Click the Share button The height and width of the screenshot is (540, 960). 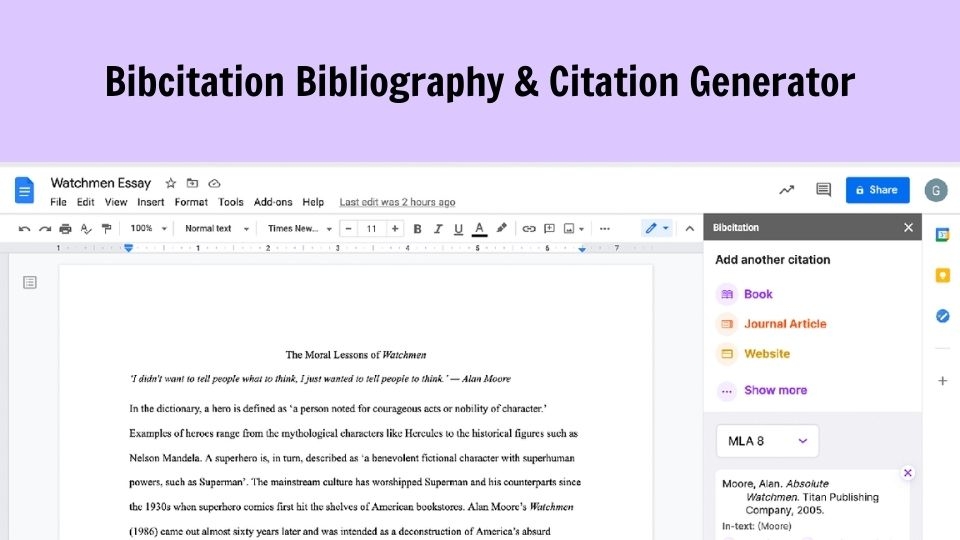pyautogui.click(x=877, y=190)
